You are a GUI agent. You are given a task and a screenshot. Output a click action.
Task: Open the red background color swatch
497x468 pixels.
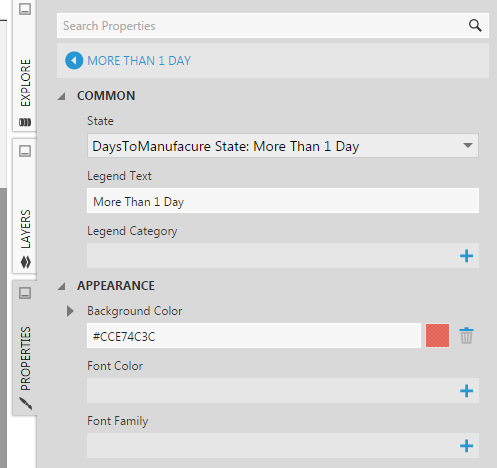tap(437, 335)
